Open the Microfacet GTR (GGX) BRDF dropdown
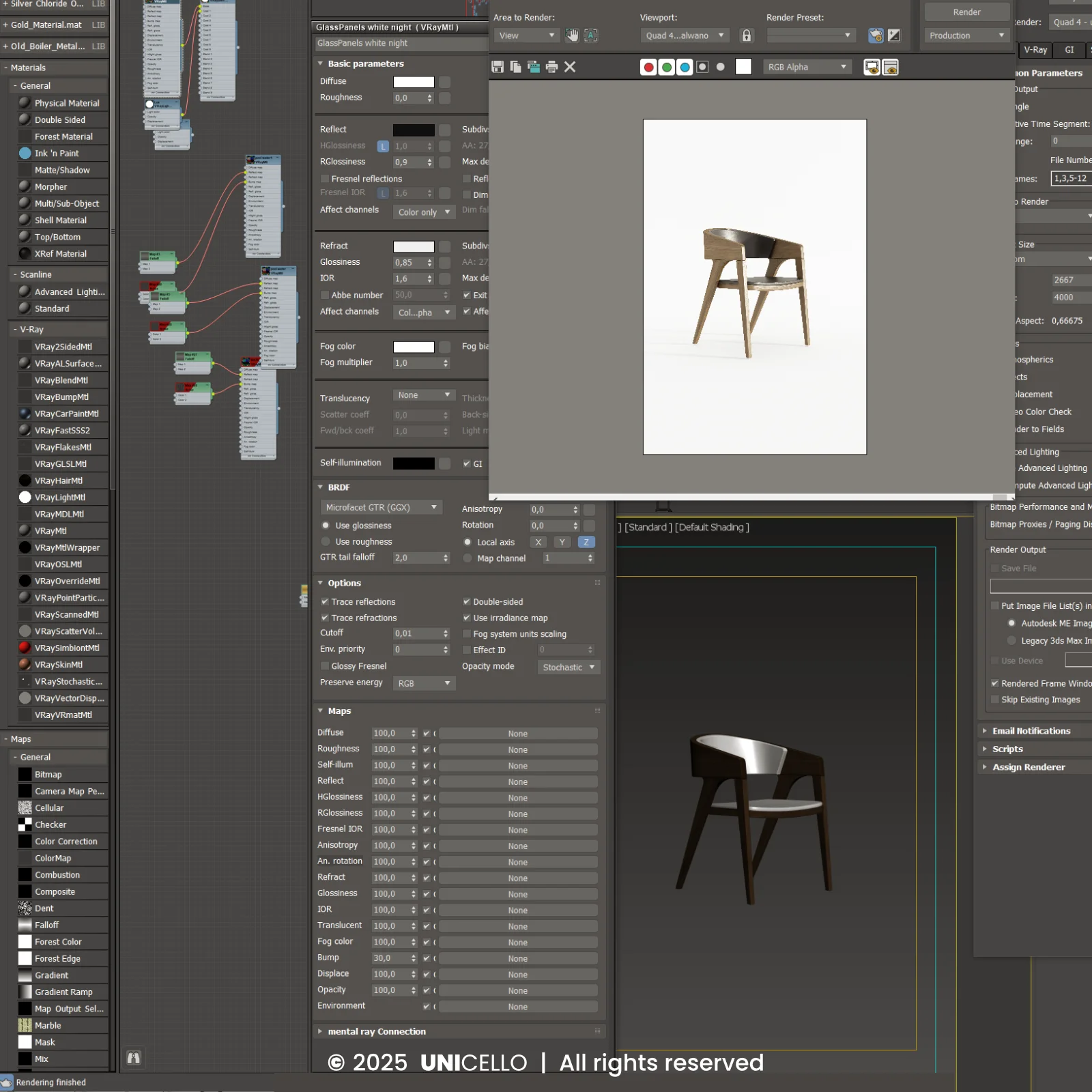Viewport: 1092px width, 1092px height. [381, 508]
